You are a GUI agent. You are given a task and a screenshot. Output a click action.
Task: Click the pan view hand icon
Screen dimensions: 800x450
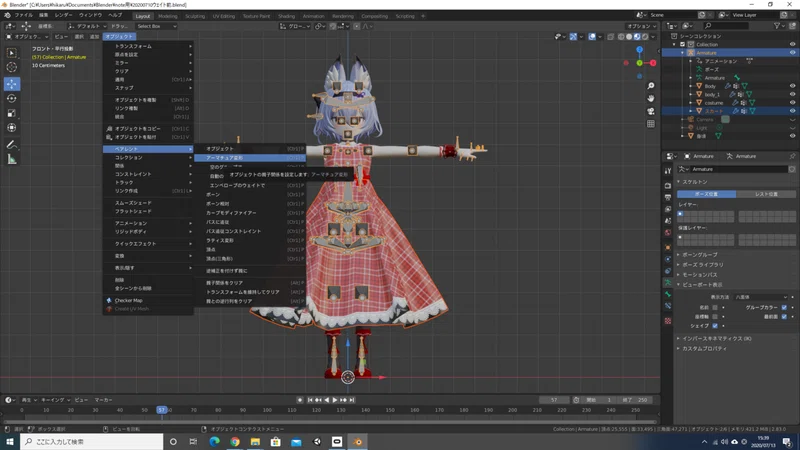click(x=651, y=98)
